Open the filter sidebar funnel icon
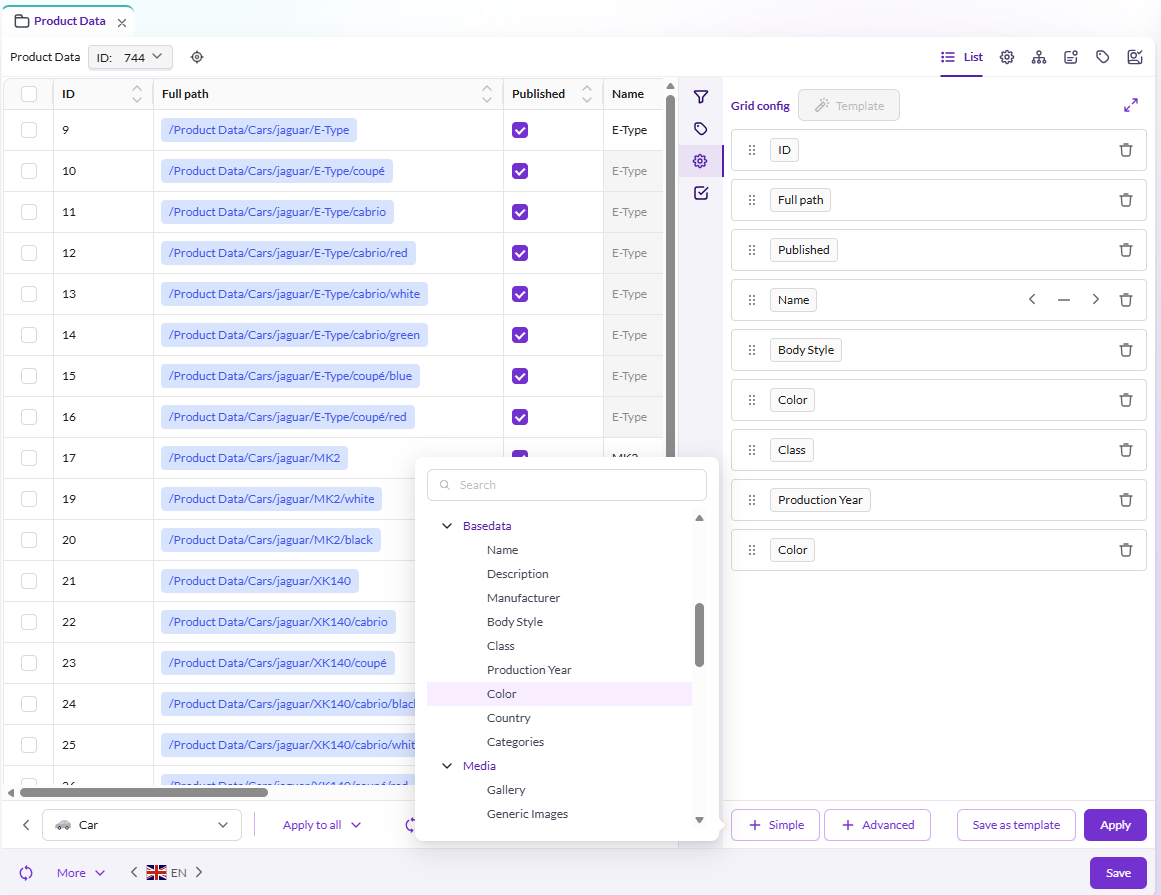The width and height of the screenshot is (1161, 895). coord(700,97)
